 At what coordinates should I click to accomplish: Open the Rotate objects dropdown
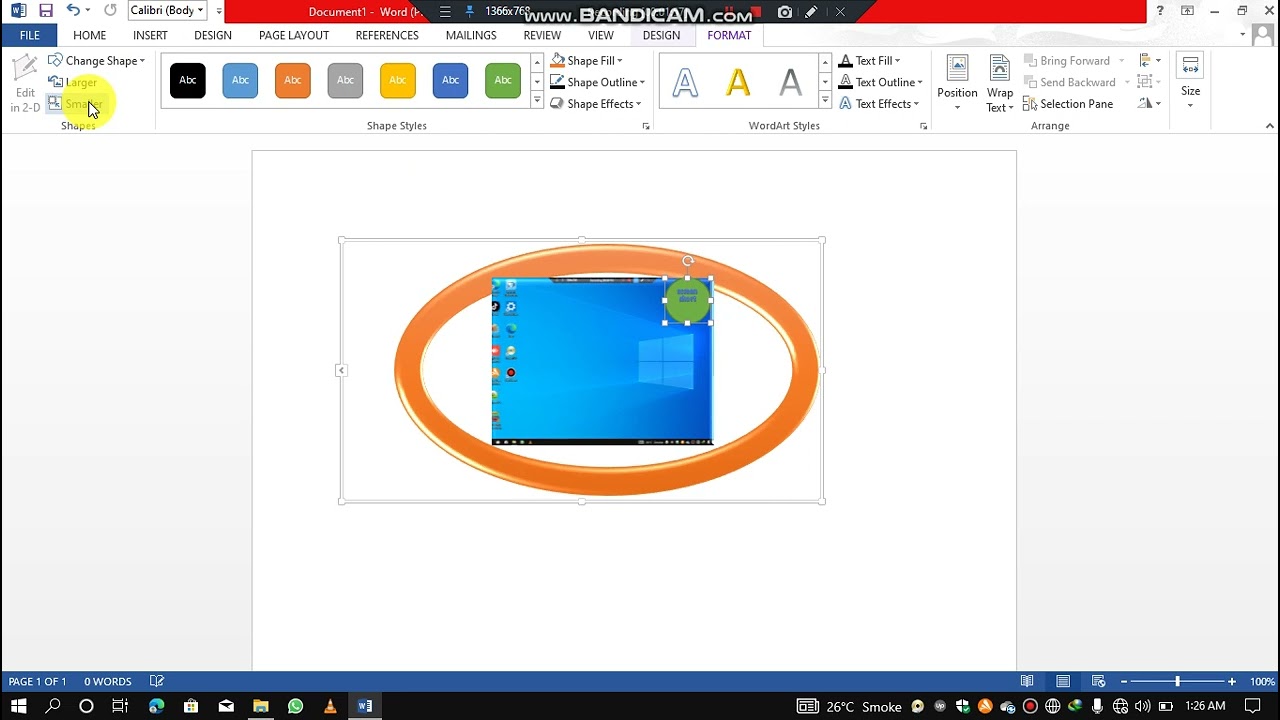click(1149, 104)
